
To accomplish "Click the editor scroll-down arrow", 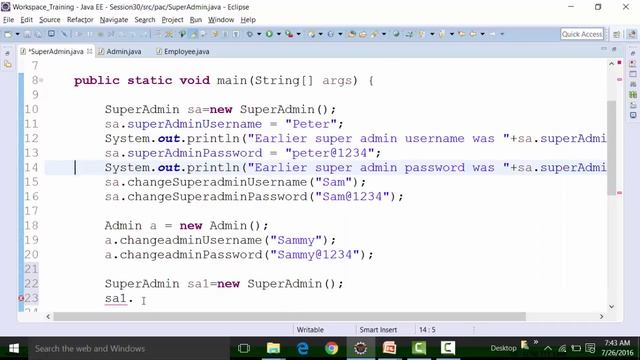I will point(611,307).
